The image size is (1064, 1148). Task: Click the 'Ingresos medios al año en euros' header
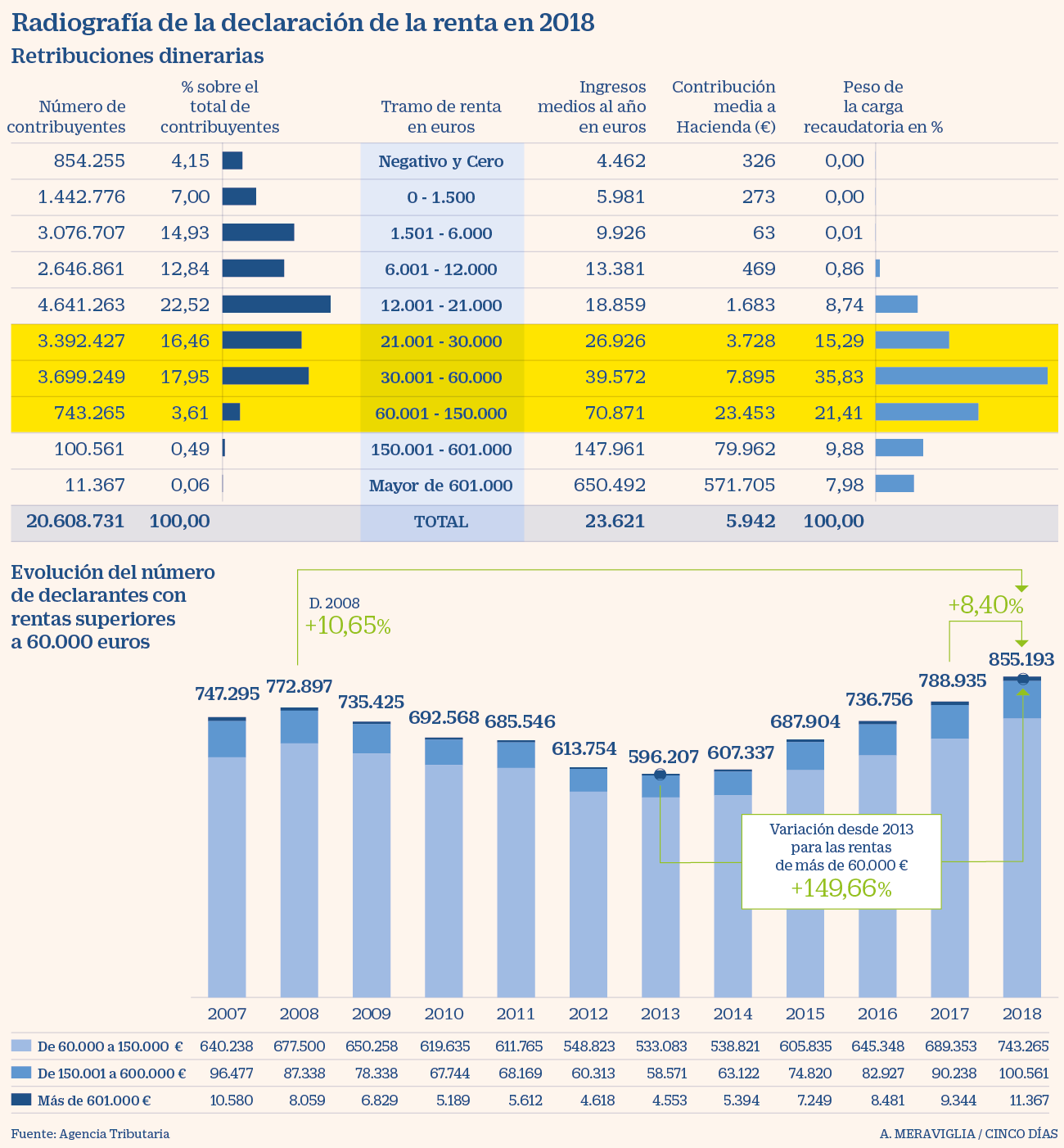pyautogui.click(x=592, y=106)
